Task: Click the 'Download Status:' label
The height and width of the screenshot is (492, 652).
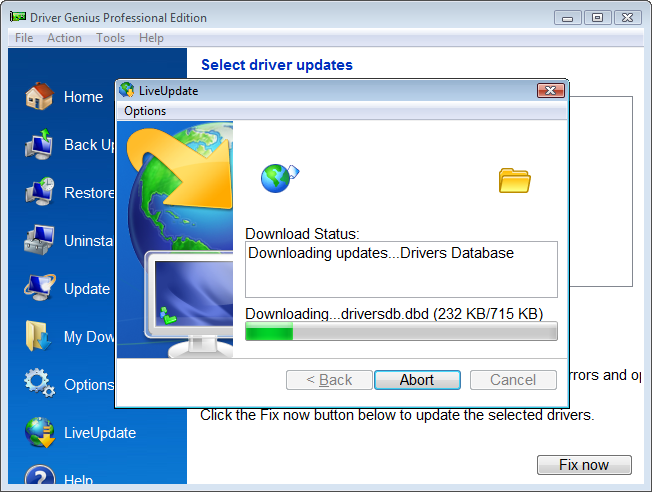Action: pos(302,234)
